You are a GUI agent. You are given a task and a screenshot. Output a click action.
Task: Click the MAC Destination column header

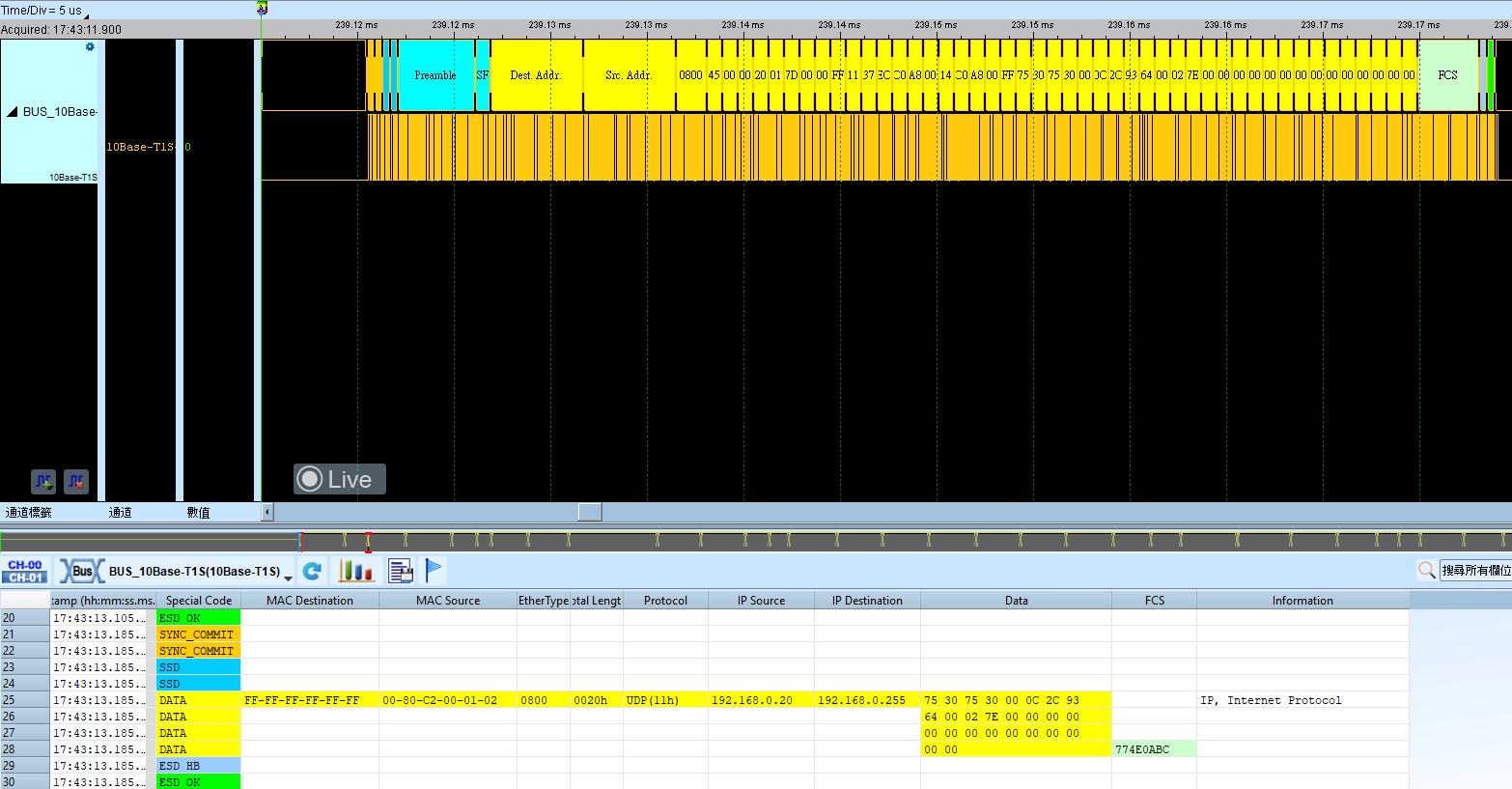[x=310, y=601]
